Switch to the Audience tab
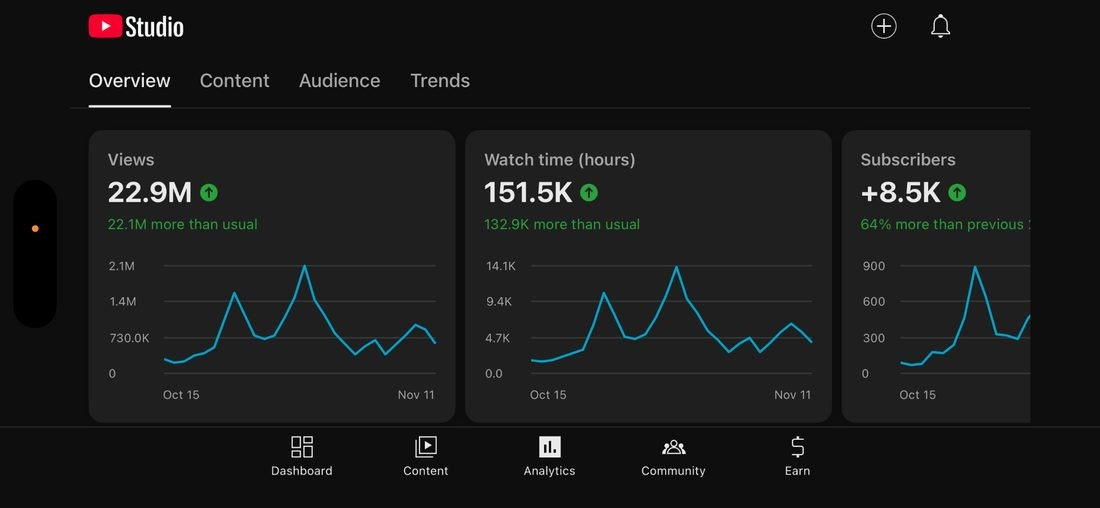 coord(340,81)
